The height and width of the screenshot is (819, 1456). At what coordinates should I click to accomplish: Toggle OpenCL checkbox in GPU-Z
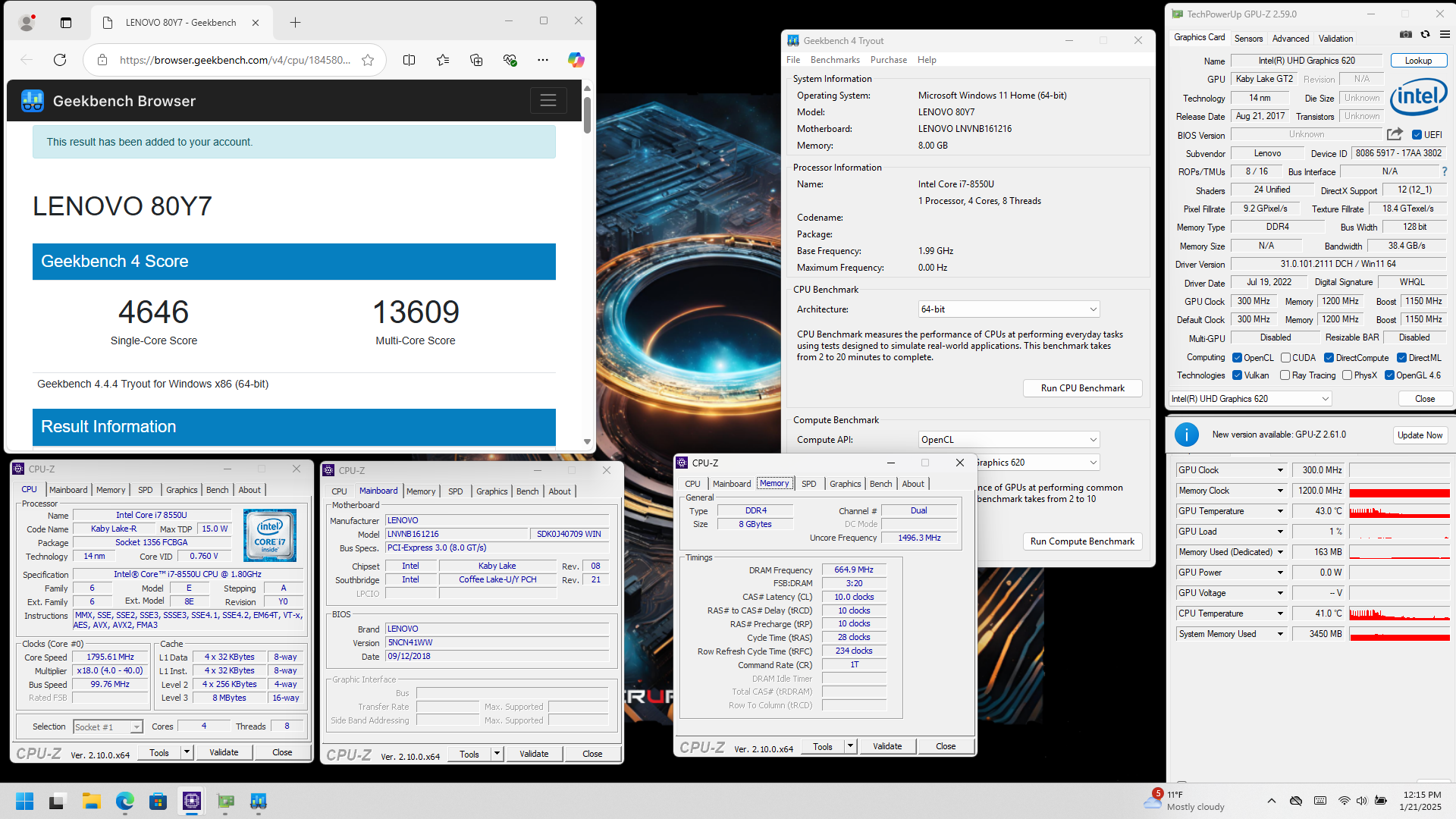tap(1237, 358)
